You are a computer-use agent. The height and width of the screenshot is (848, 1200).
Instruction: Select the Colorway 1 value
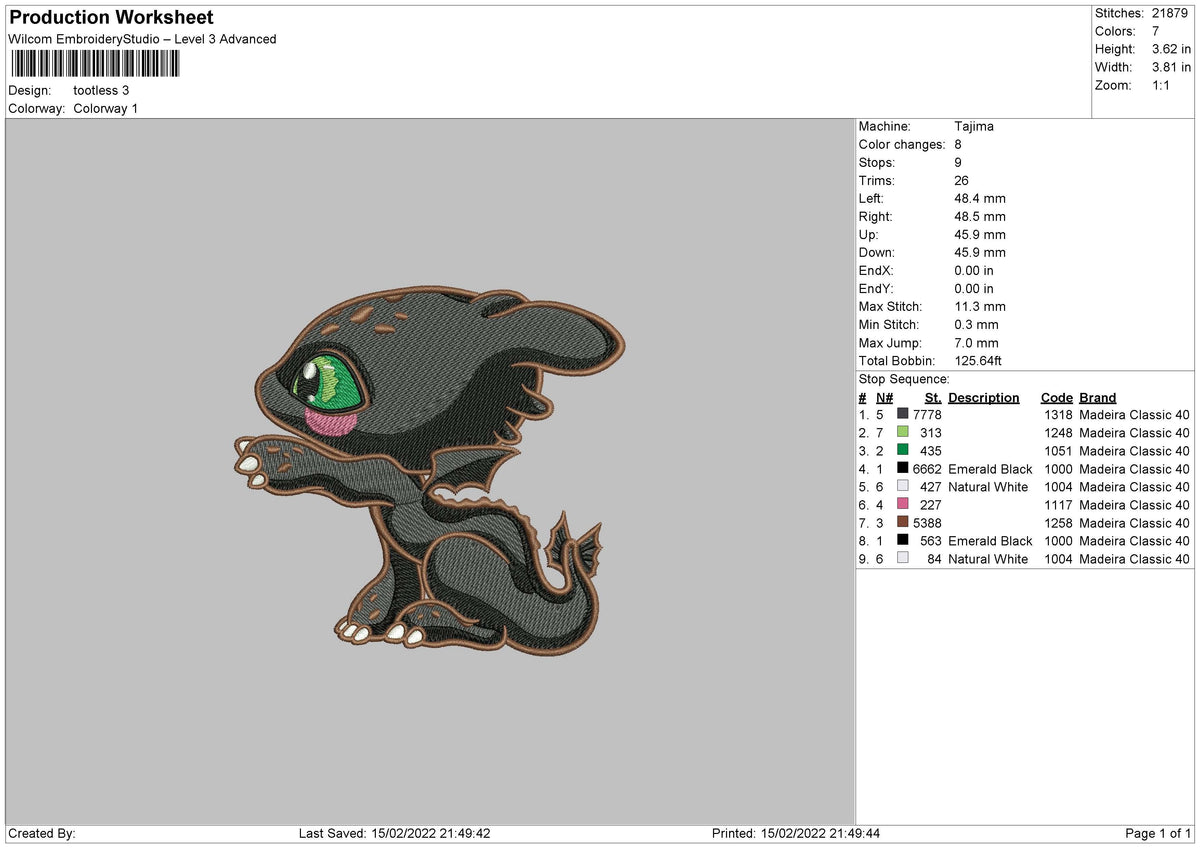[106, 108]
